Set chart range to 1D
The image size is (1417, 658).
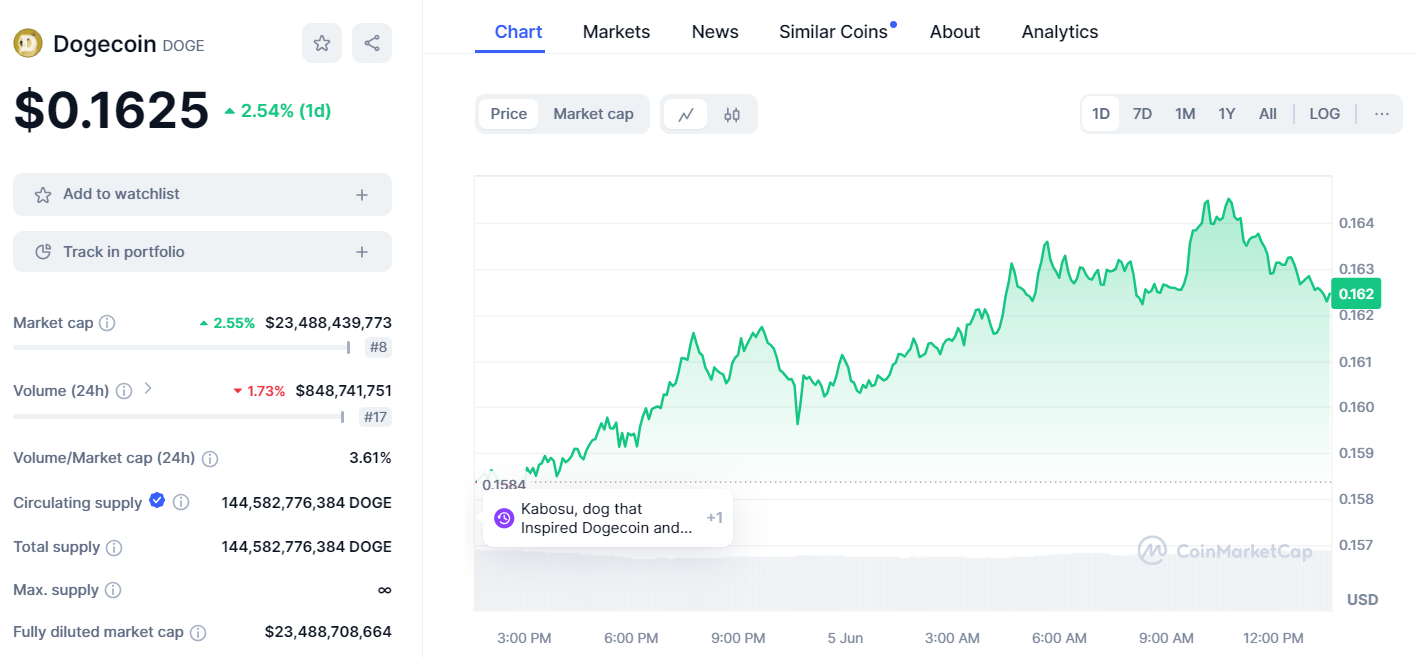(1101, 114)
